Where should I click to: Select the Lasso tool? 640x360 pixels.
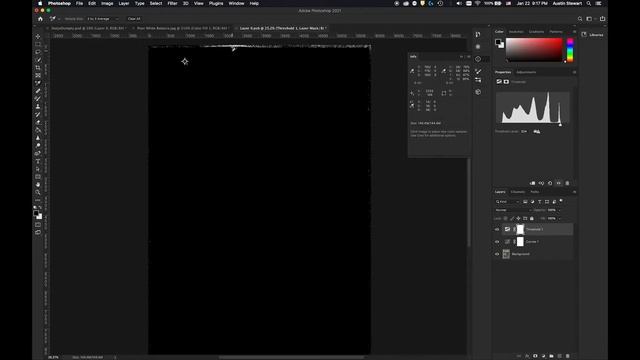tap(38, 52)
